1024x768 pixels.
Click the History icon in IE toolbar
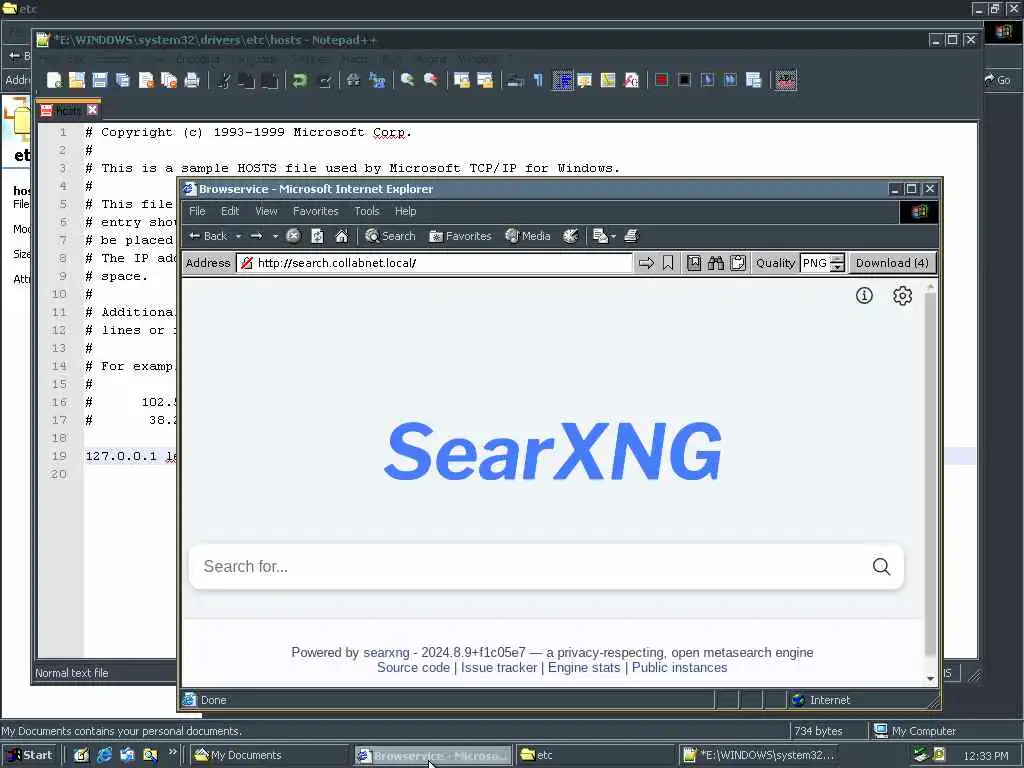tap(571, 236)
